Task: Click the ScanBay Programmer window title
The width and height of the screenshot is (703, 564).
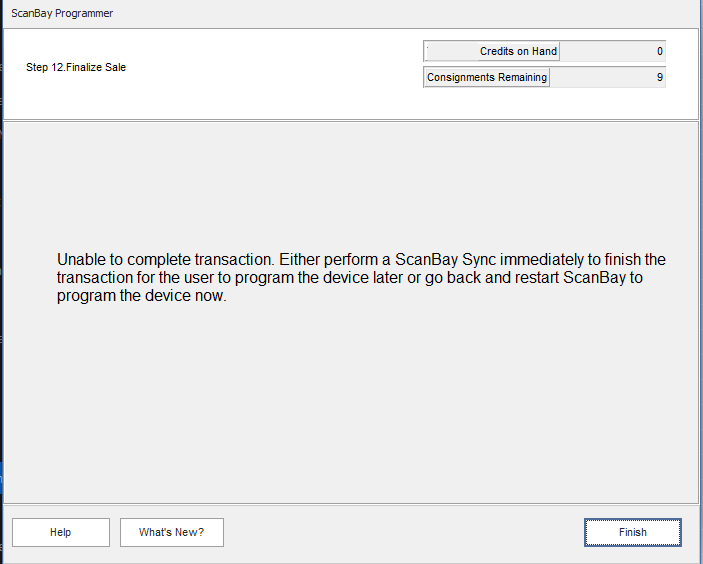Action: point(62,14)
